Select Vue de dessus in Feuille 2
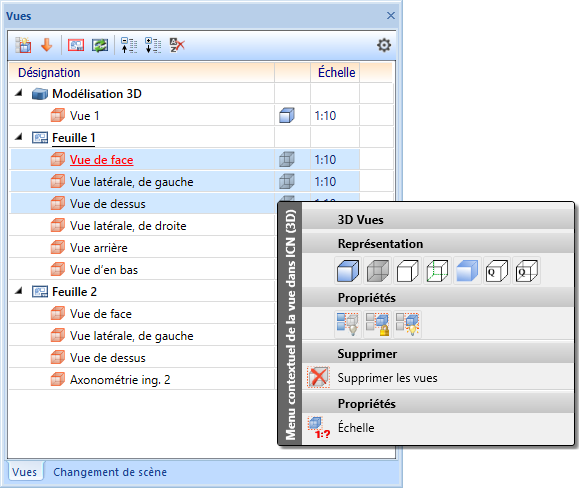The height and width of the screenshot is (488, 580). [x=108, y=357]
